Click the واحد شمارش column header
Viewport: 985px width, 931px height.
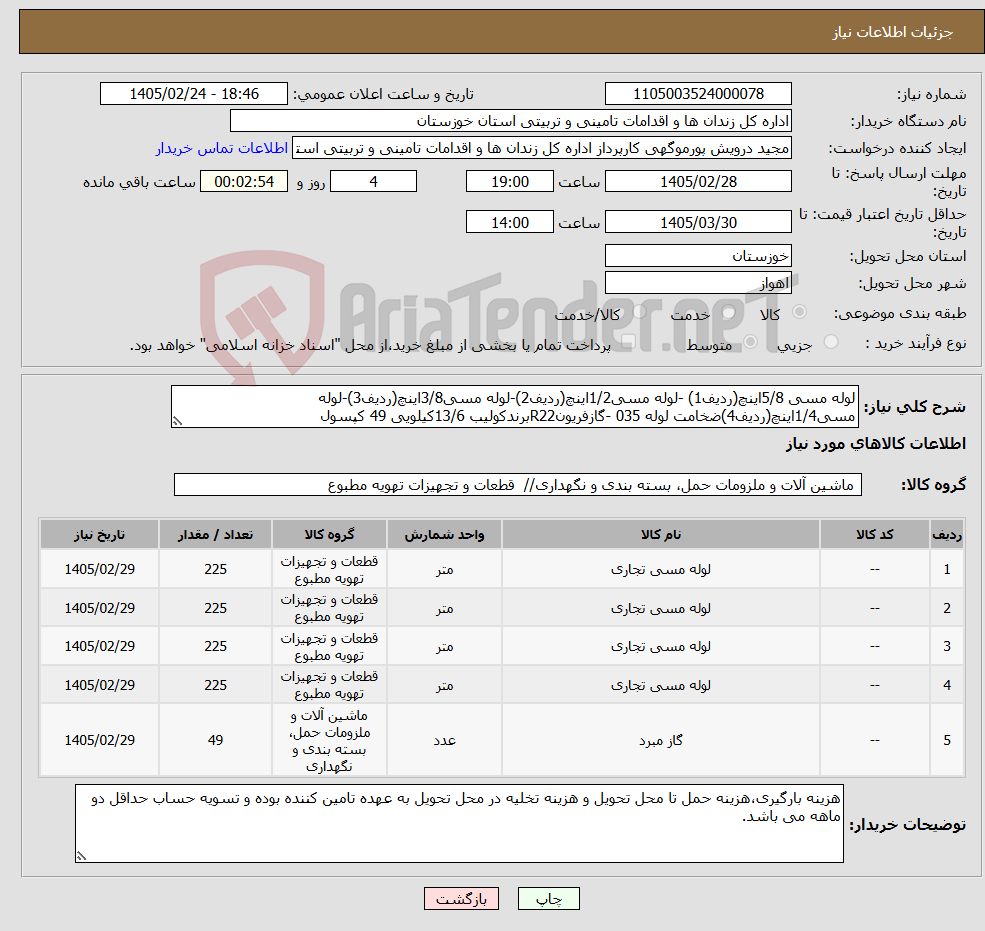pyautogui.click(x=444, y=535)
